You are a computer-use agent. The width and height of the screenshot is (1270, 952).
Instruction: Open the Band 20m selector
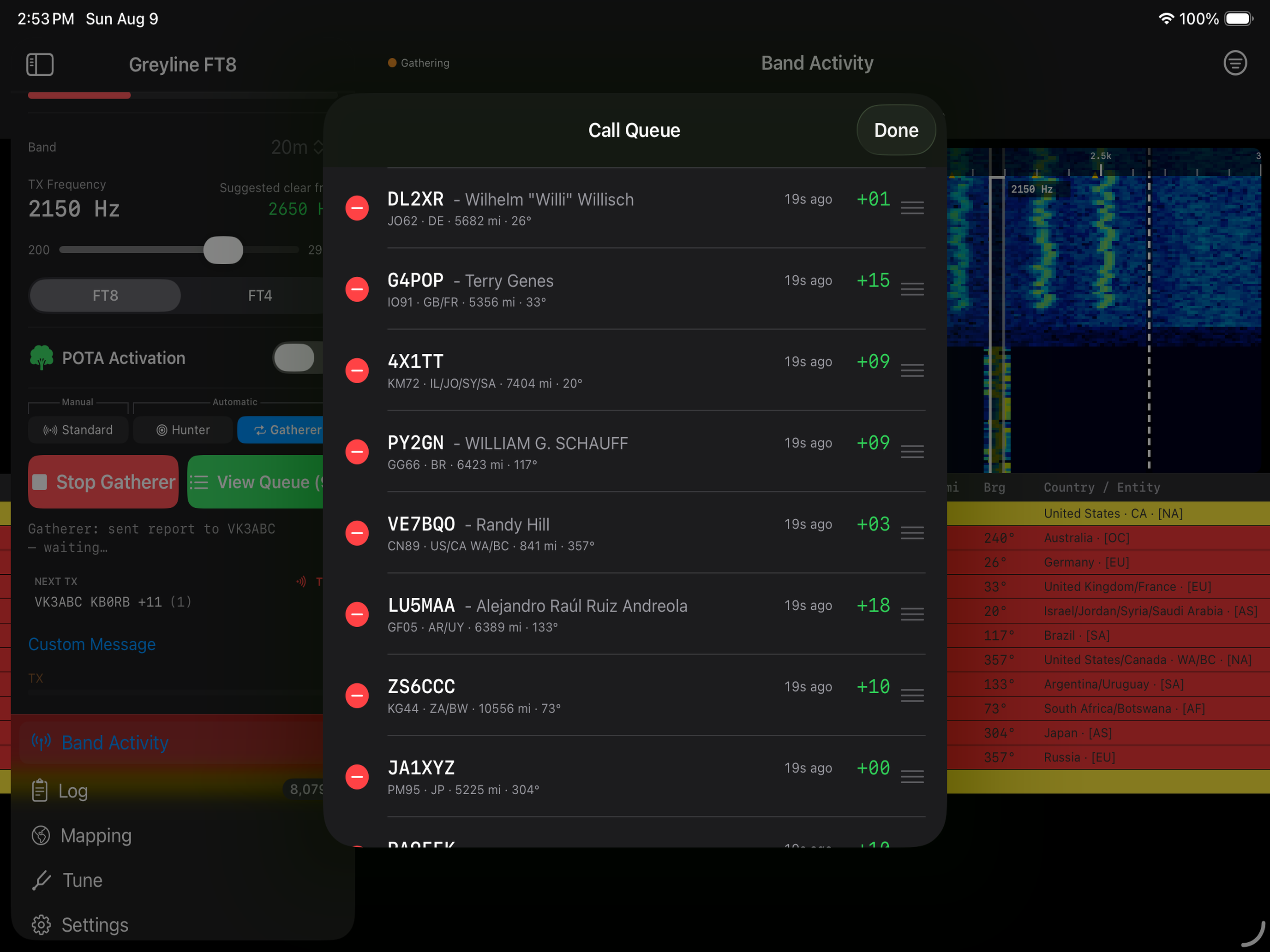pos(297,148)
